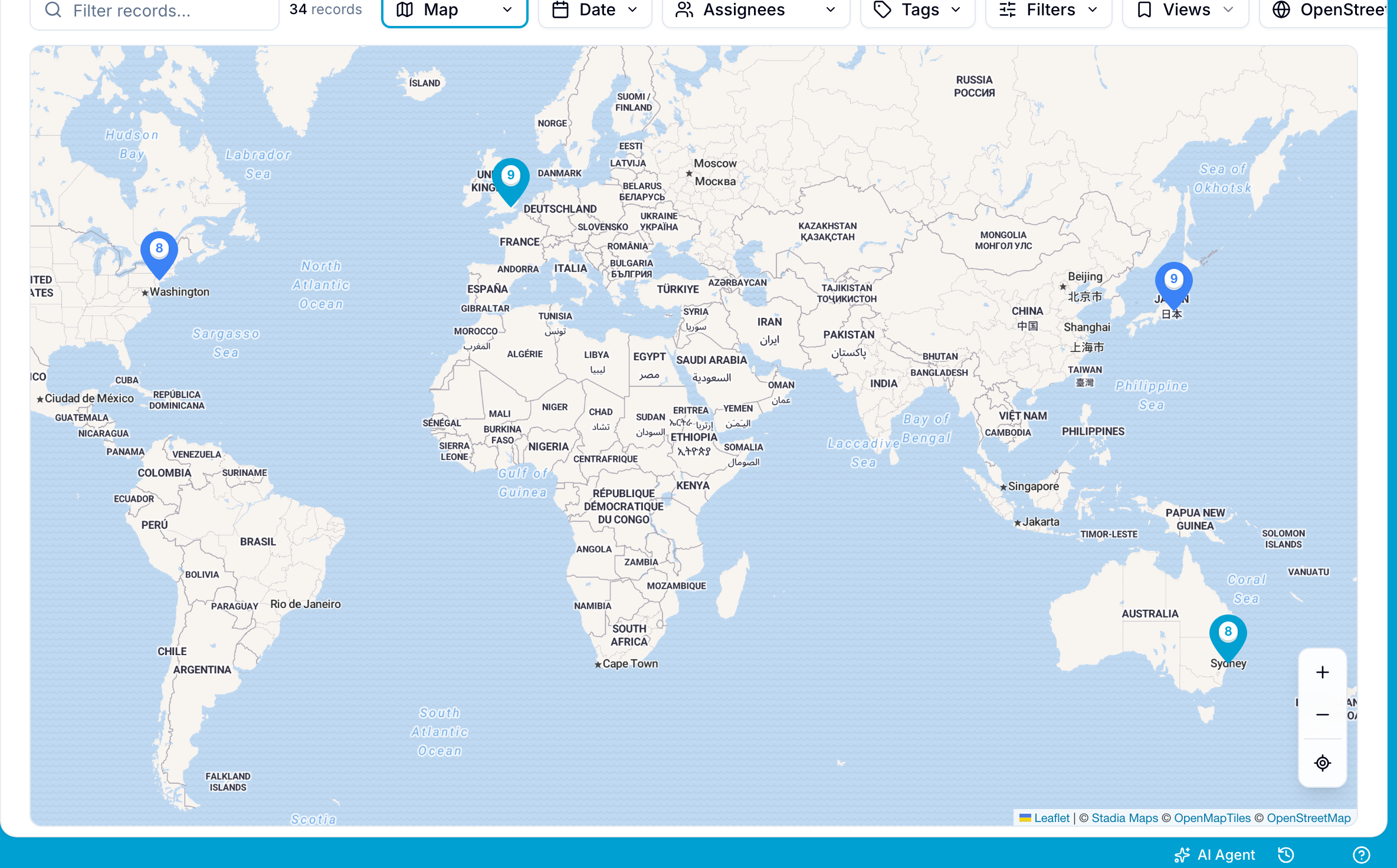The width and height of the screenshot is (1397, 868).
Task: Open the Tags dropdown
Action: [x=917, y=11]
